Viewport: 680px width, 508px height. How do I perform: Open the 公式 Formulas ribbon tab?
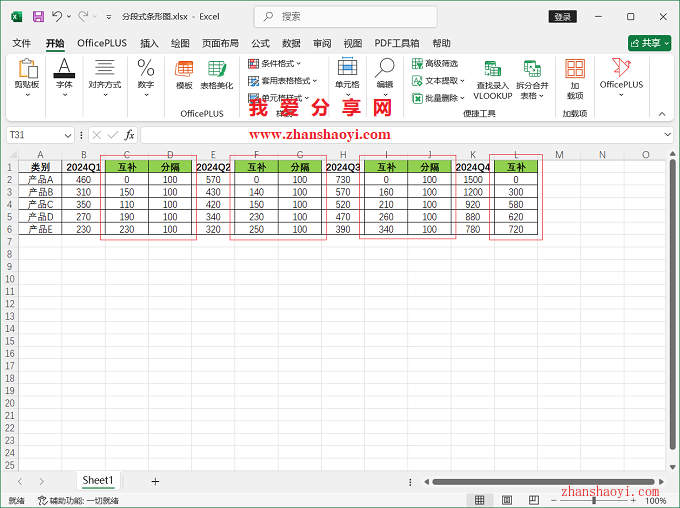(260, 44)
